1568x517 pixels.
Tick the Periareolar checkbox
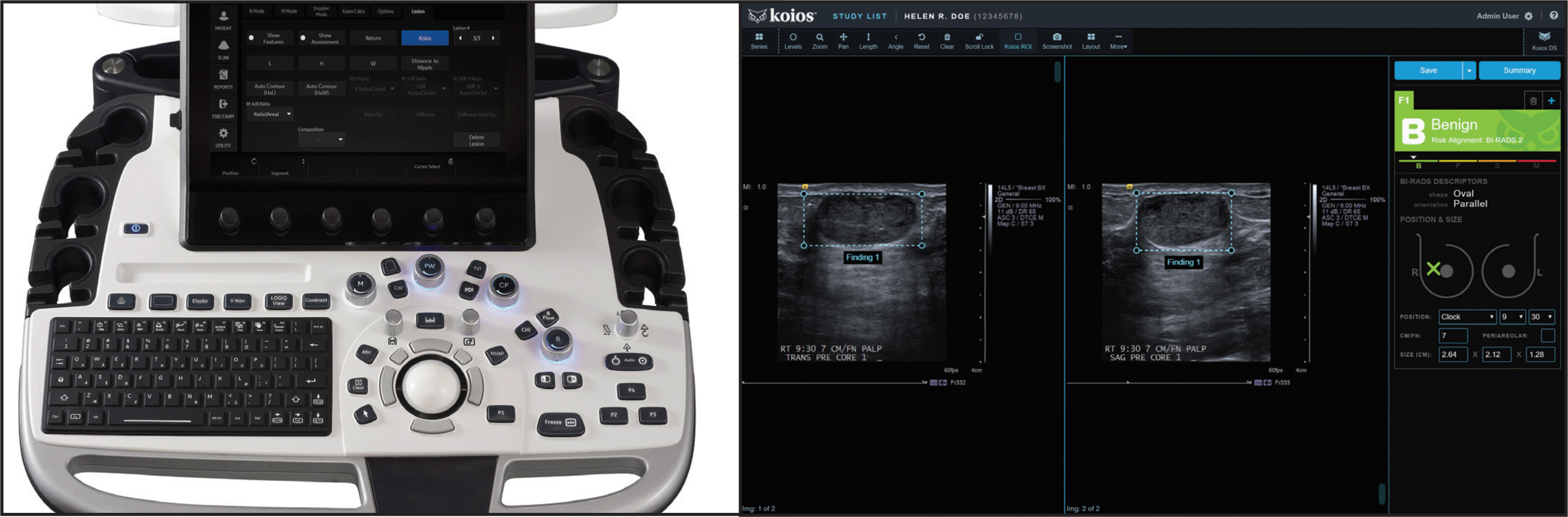1548,336
